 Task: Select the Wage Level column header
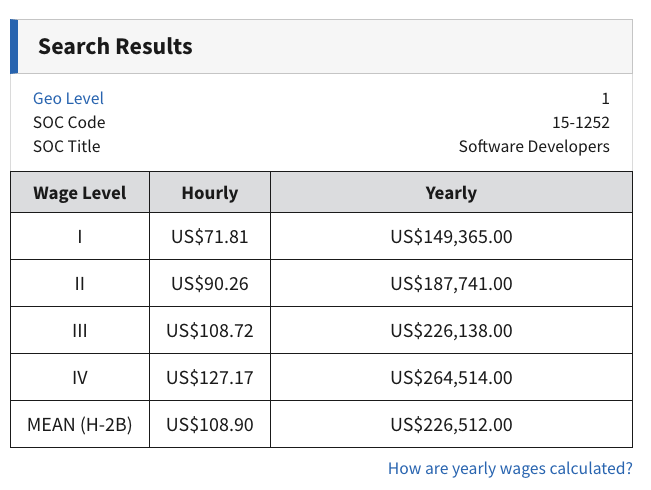[x=80, y=193]
